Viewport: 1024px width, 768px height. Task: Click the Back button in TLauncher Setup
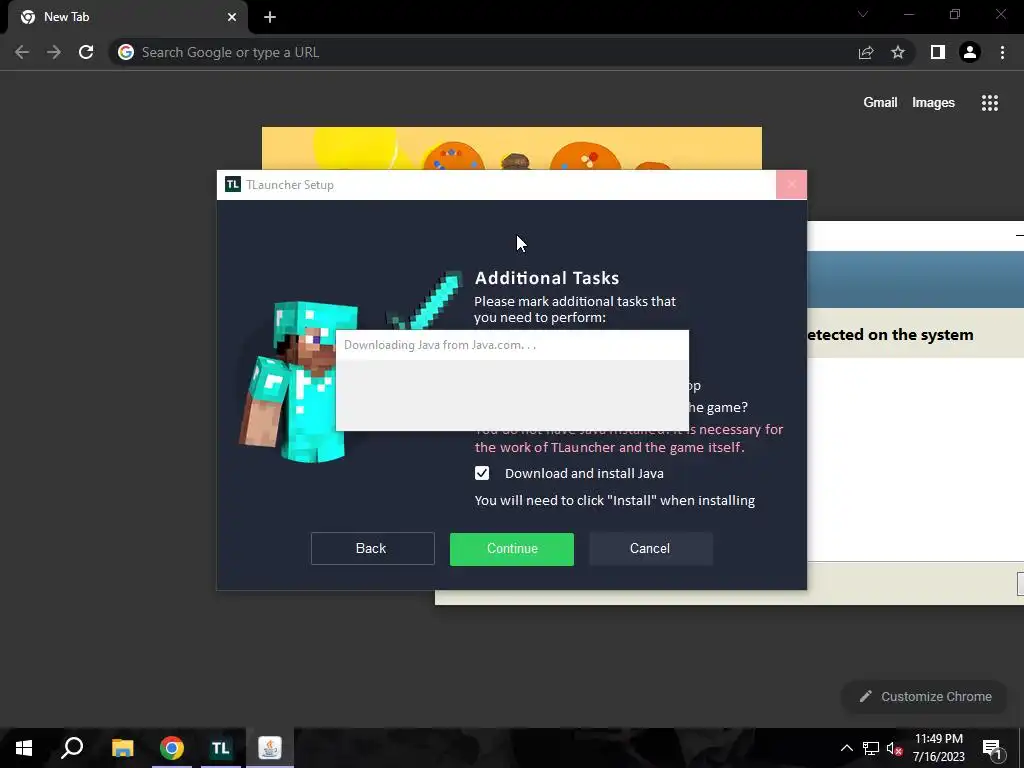372,549
